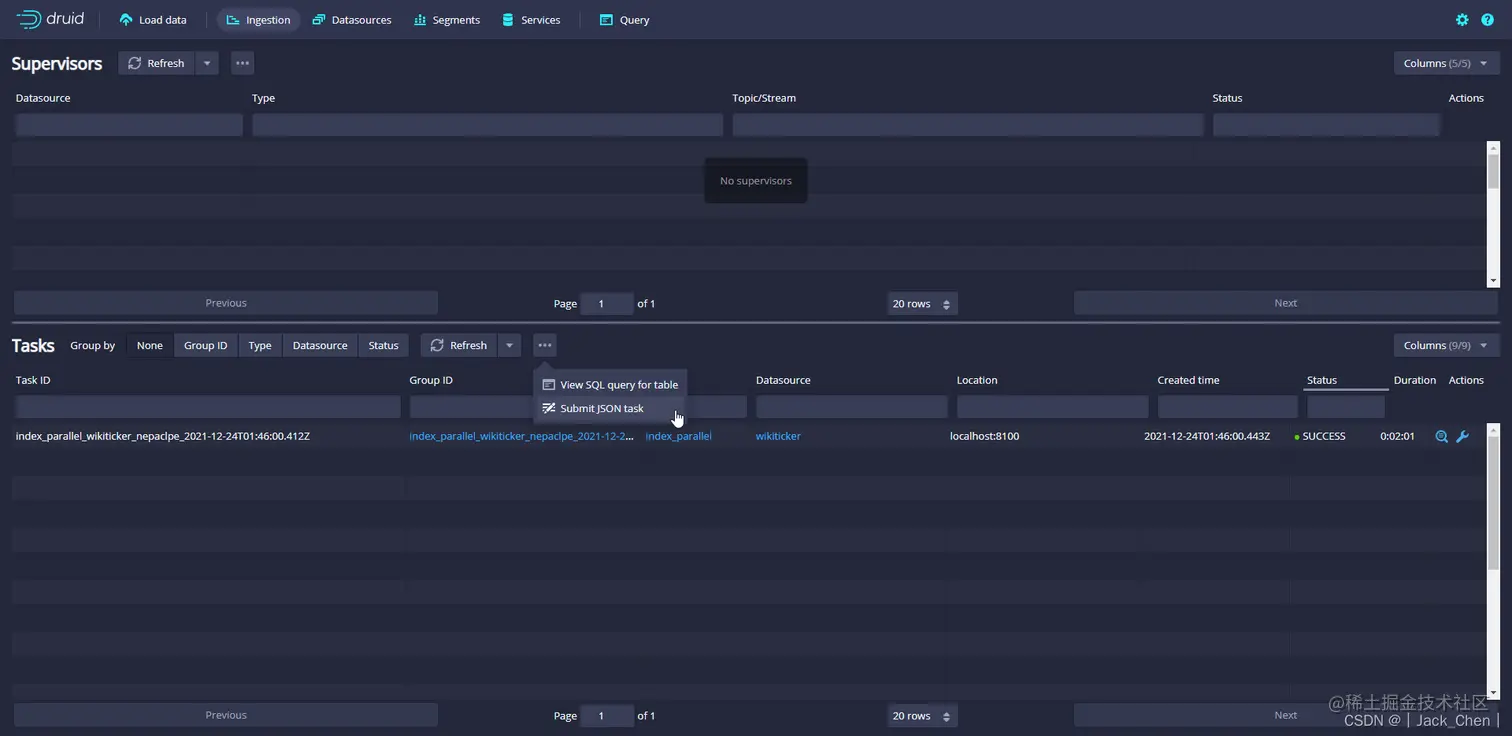Sort tasks by Created time header
Image resolution: width=1512 pixels, height=736 pixels.
(1188, 380)
